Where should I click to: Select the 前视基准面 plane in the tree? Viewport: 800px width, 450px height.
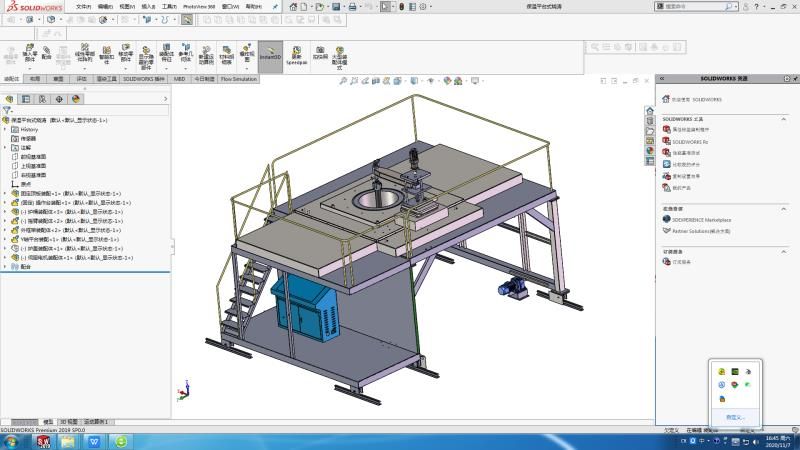(x=32, y=156)
